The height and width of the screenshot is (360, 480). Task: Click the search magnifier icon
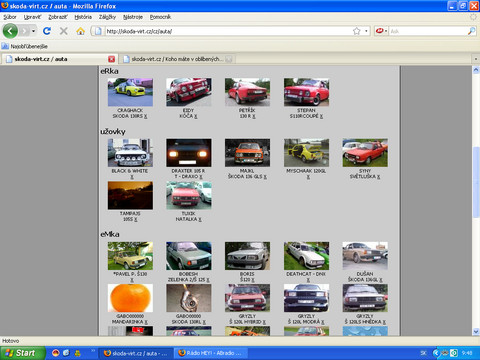coord(471,31)
